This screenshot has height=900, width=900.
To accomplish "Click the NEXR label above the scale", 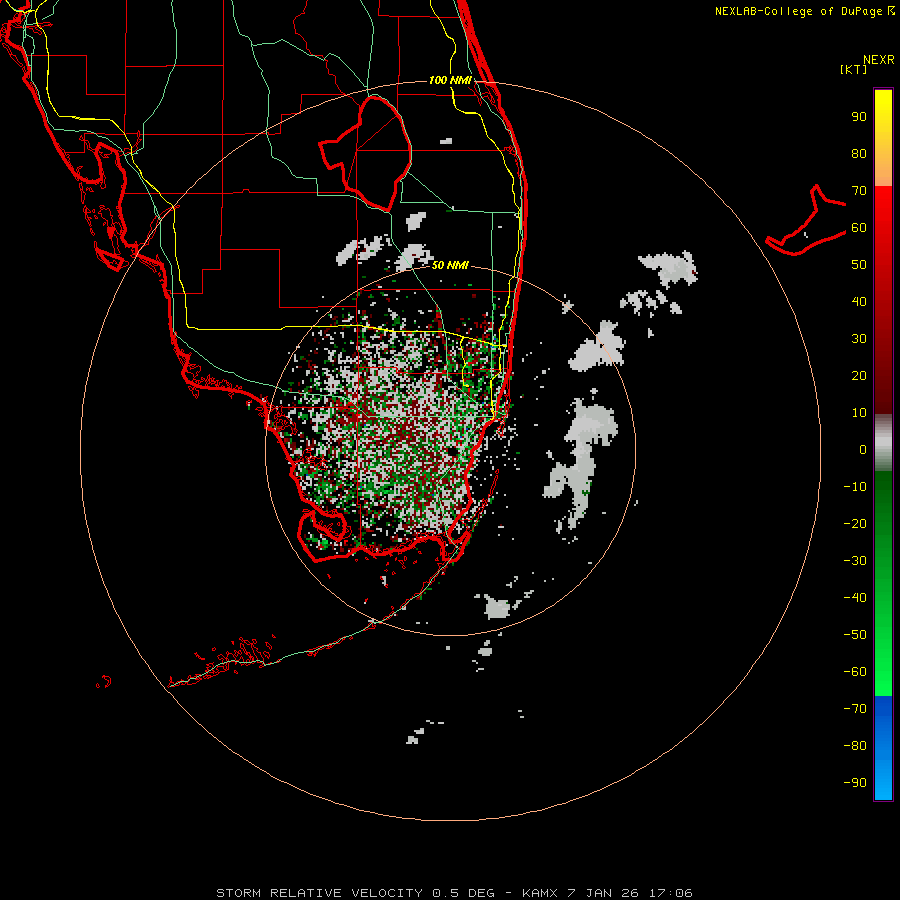I will pos(879,60).
